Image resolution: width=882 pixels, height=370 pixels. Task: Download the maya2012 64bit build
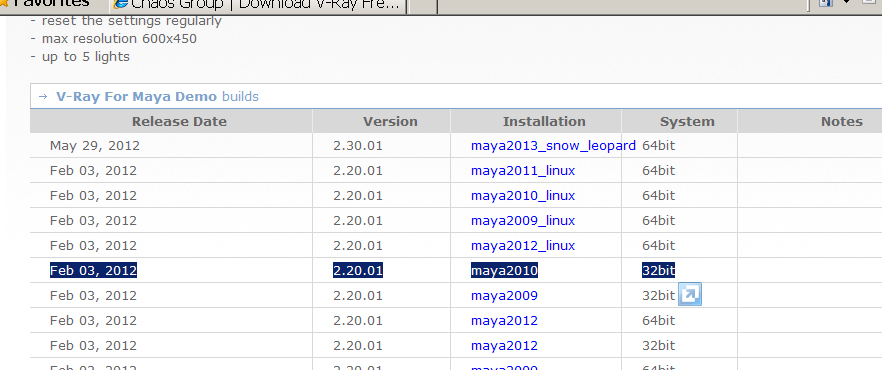point(505,321)
